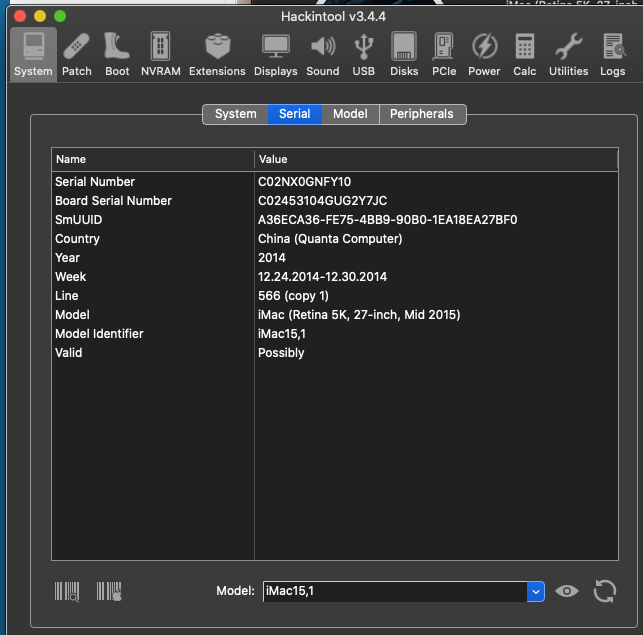Click the Model Identifier name cell
The height and width of the screenshot is (635, 643).
[99, 334]
